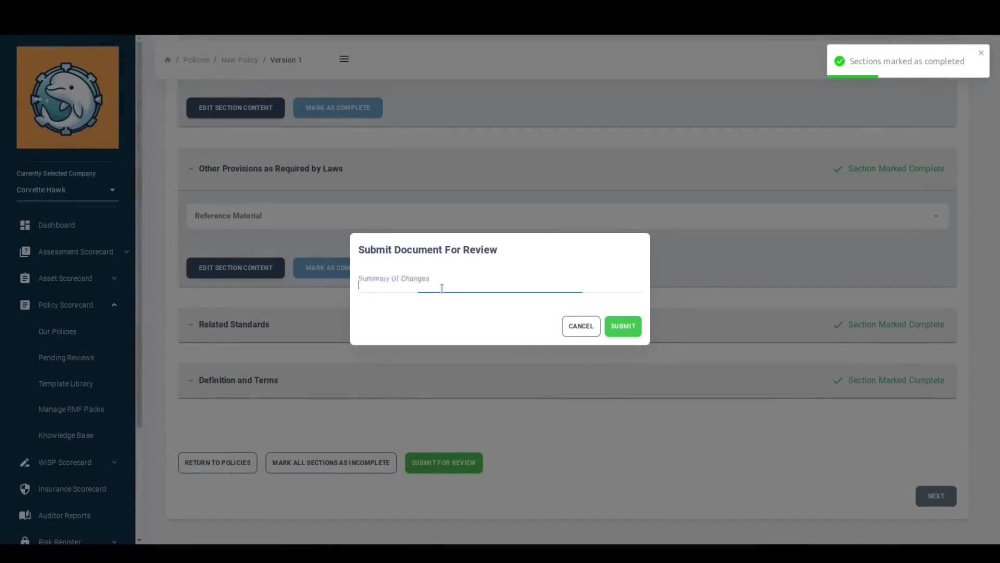The height and width of the screenshot is (563, 1000).
Task: Click the Auditor Reports icon
Action: (x=25, y=515)
